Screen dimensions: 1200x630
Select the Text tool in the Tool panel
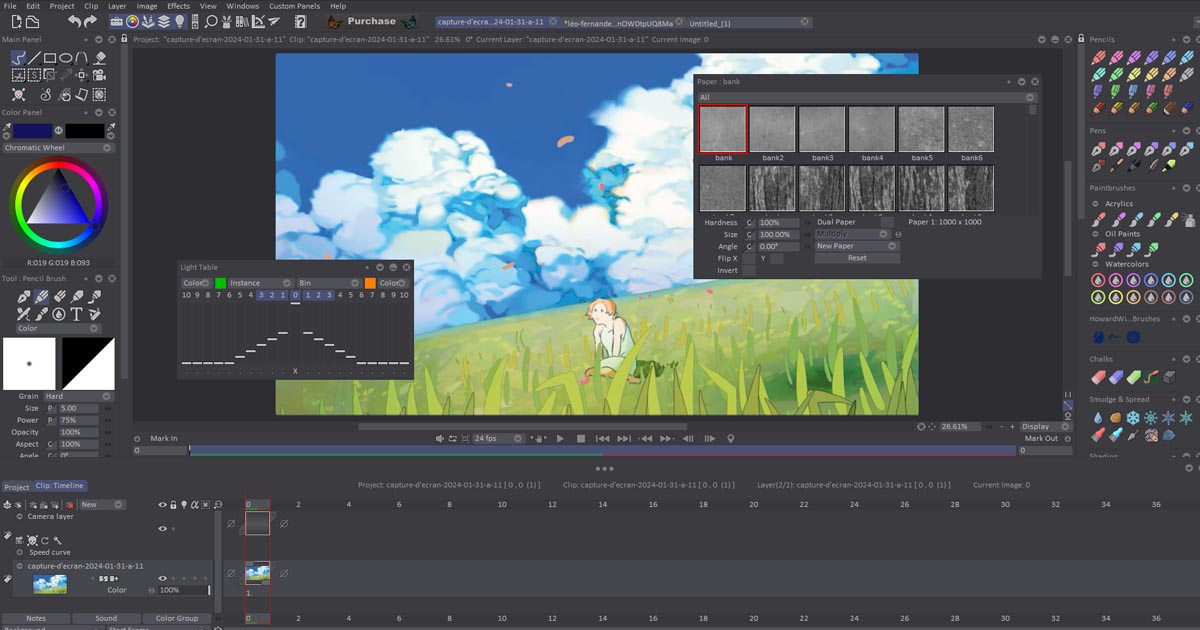(x=76, y=312)
